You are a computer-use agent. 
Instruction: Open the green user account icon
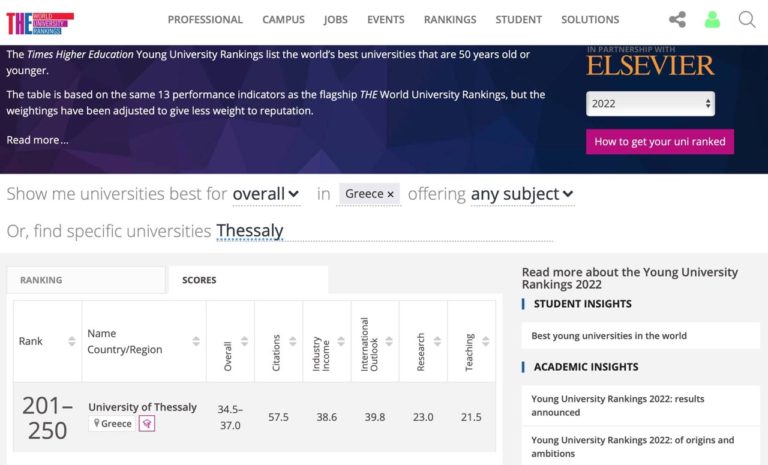pos(712,20)
